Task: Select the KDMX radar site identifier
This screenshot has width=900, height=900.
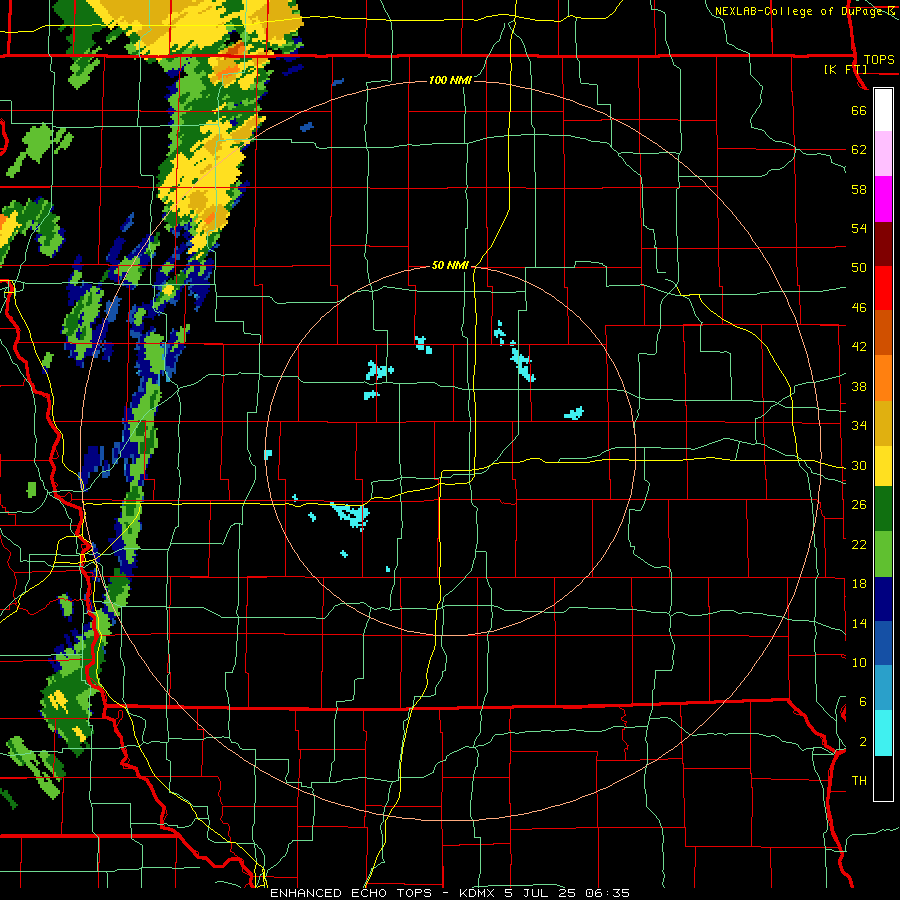Action: click(477, 893)
